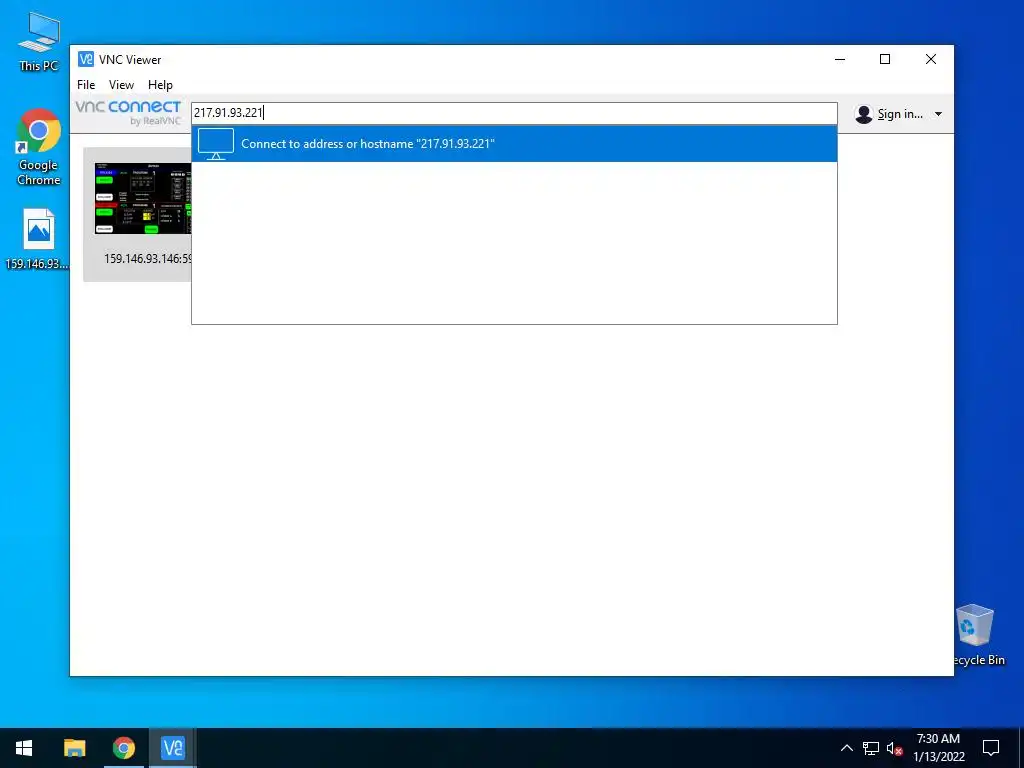Viewport: 1024px width, 768px height.
Task: Open the 159.146.93.146 connection thumbnail
Action: [143, 198]
